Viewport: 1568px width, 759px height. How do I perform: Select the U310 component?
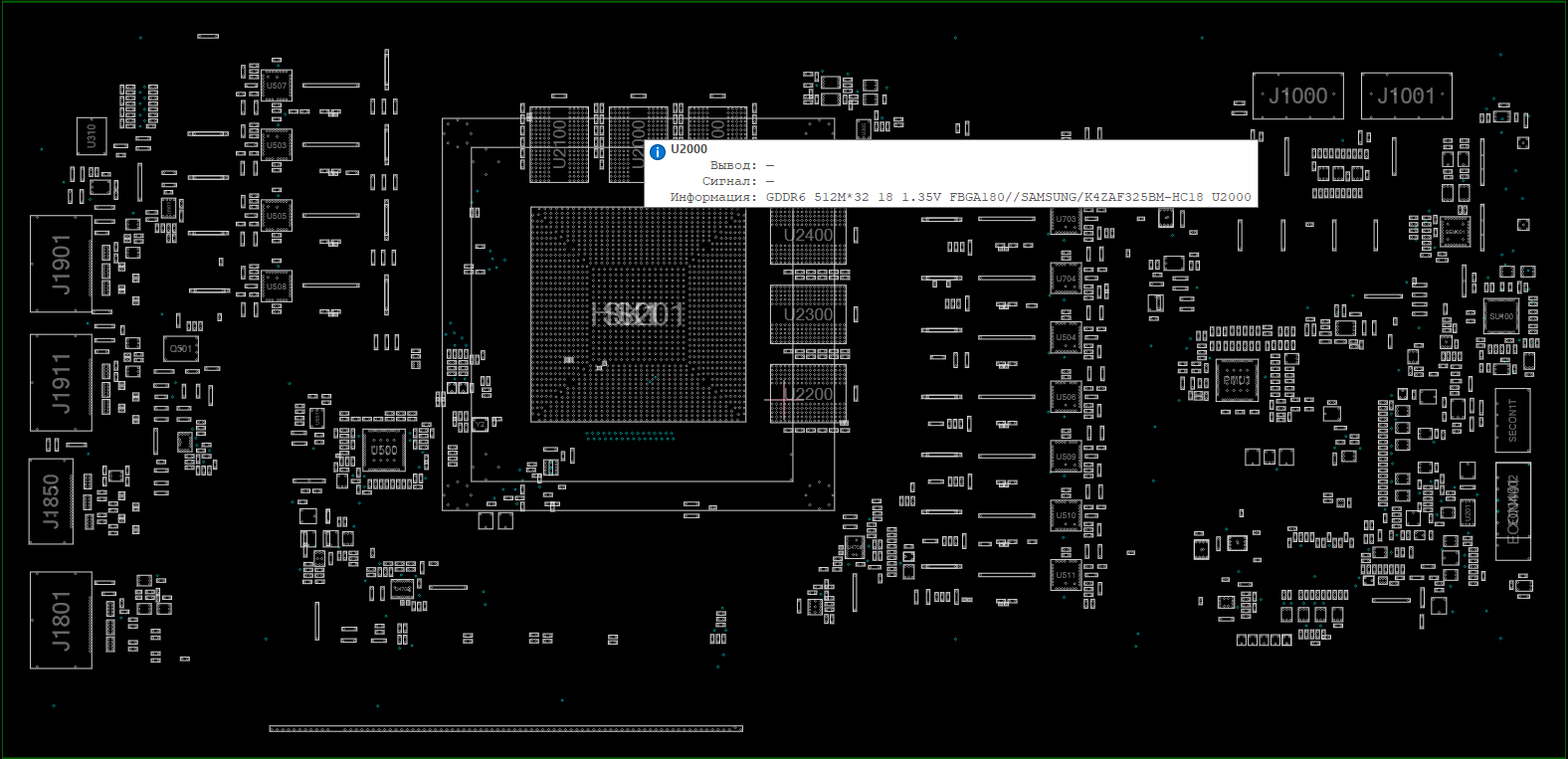tap(92, 135)
